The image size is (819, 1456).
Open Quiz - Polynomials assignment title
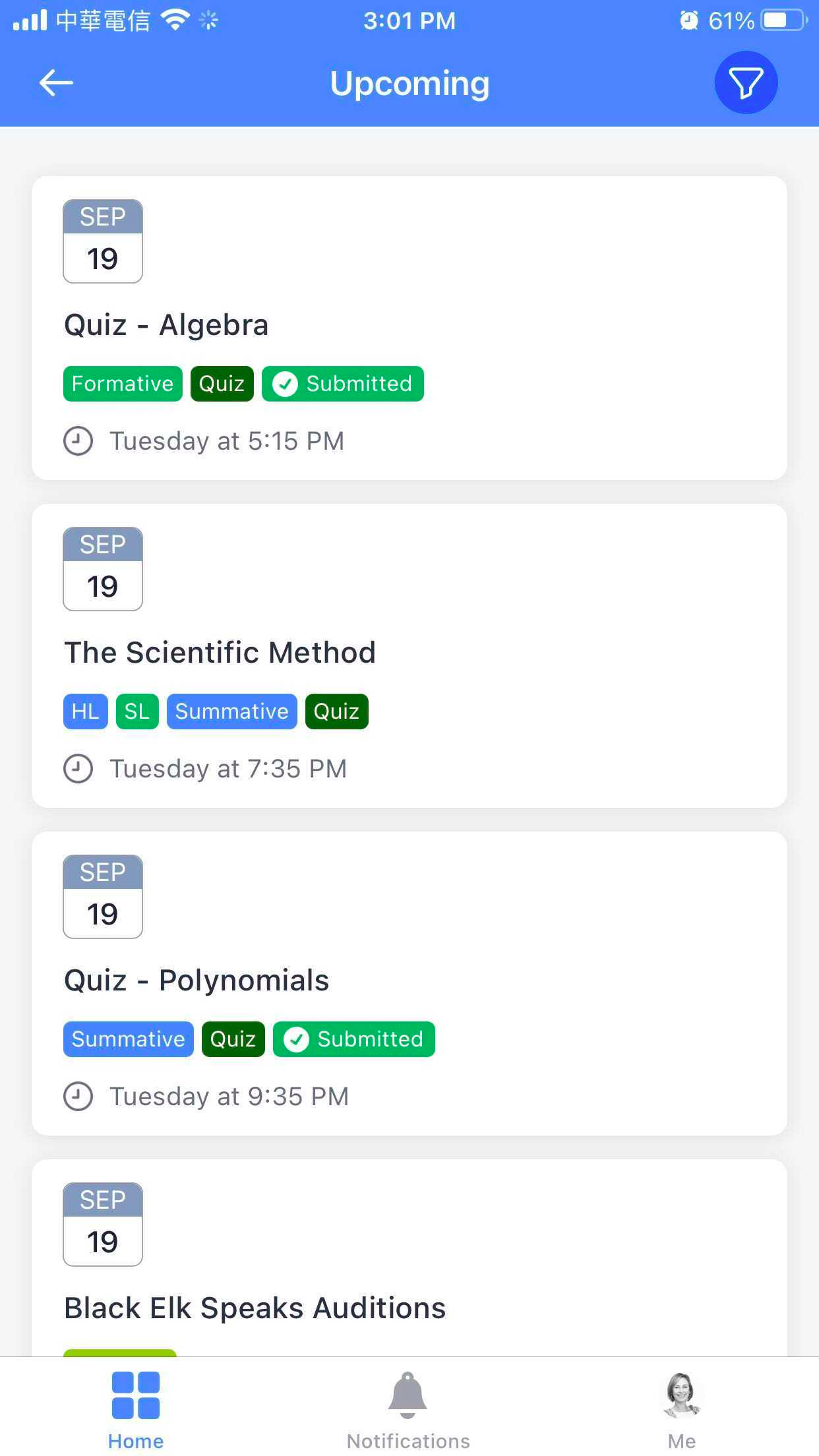coord(197,981)
